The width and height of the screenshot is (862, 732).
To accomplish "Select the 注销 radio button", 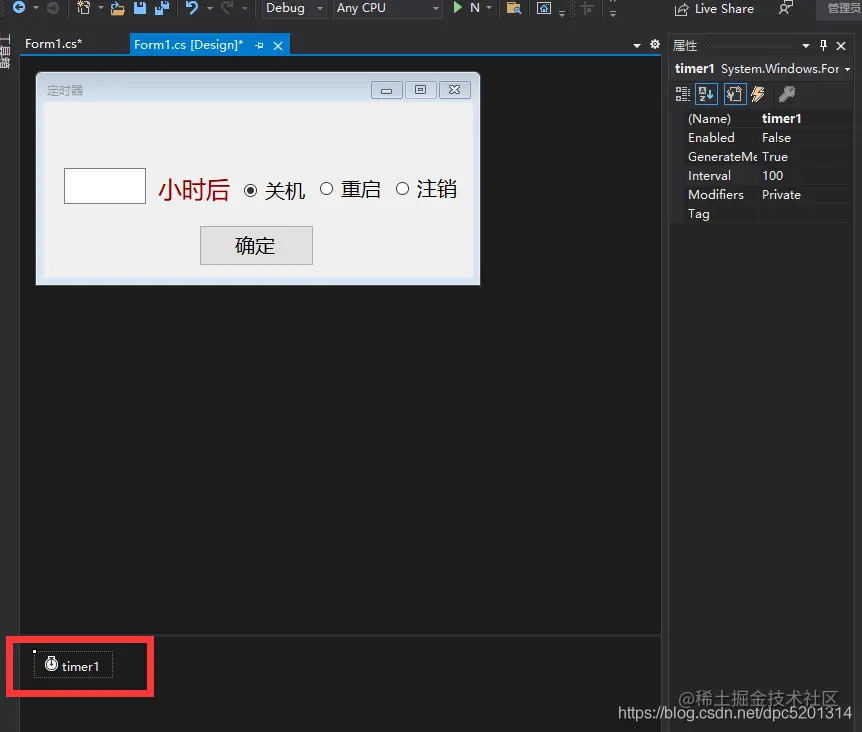I will pyautogui.click(x=426, y=189).
